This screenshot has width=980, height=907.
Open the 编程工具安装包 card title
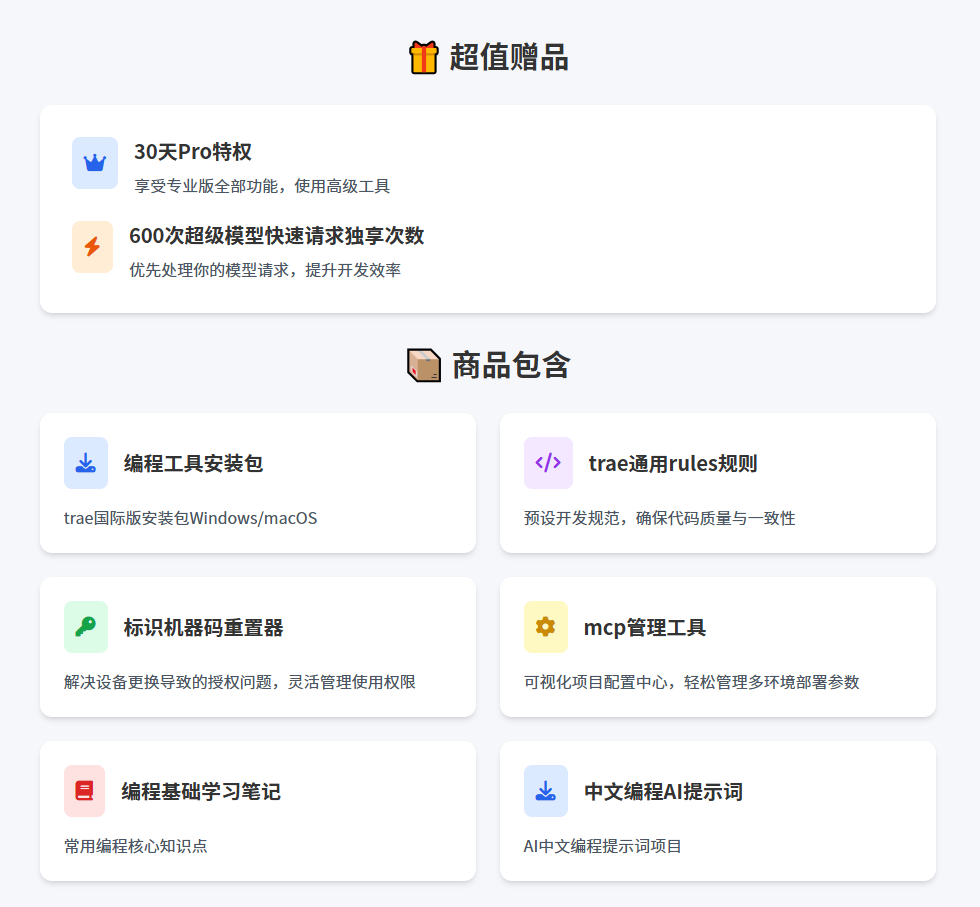point(194,463)
